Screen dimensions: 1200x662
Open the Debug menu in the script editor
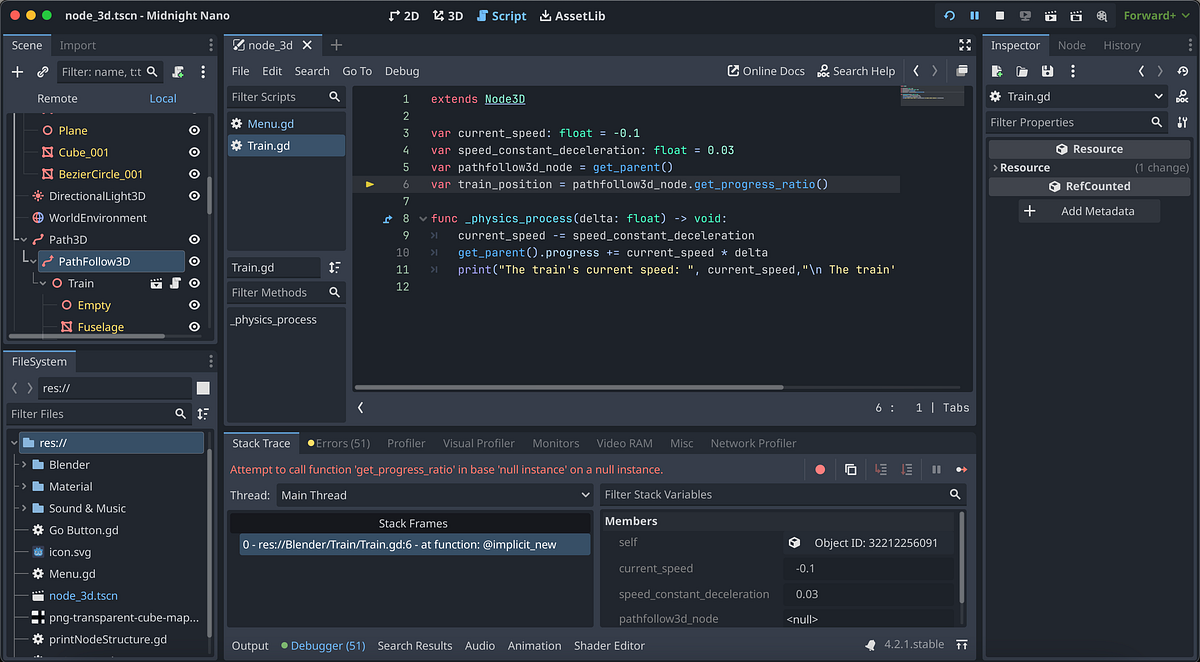coord(402,70)
